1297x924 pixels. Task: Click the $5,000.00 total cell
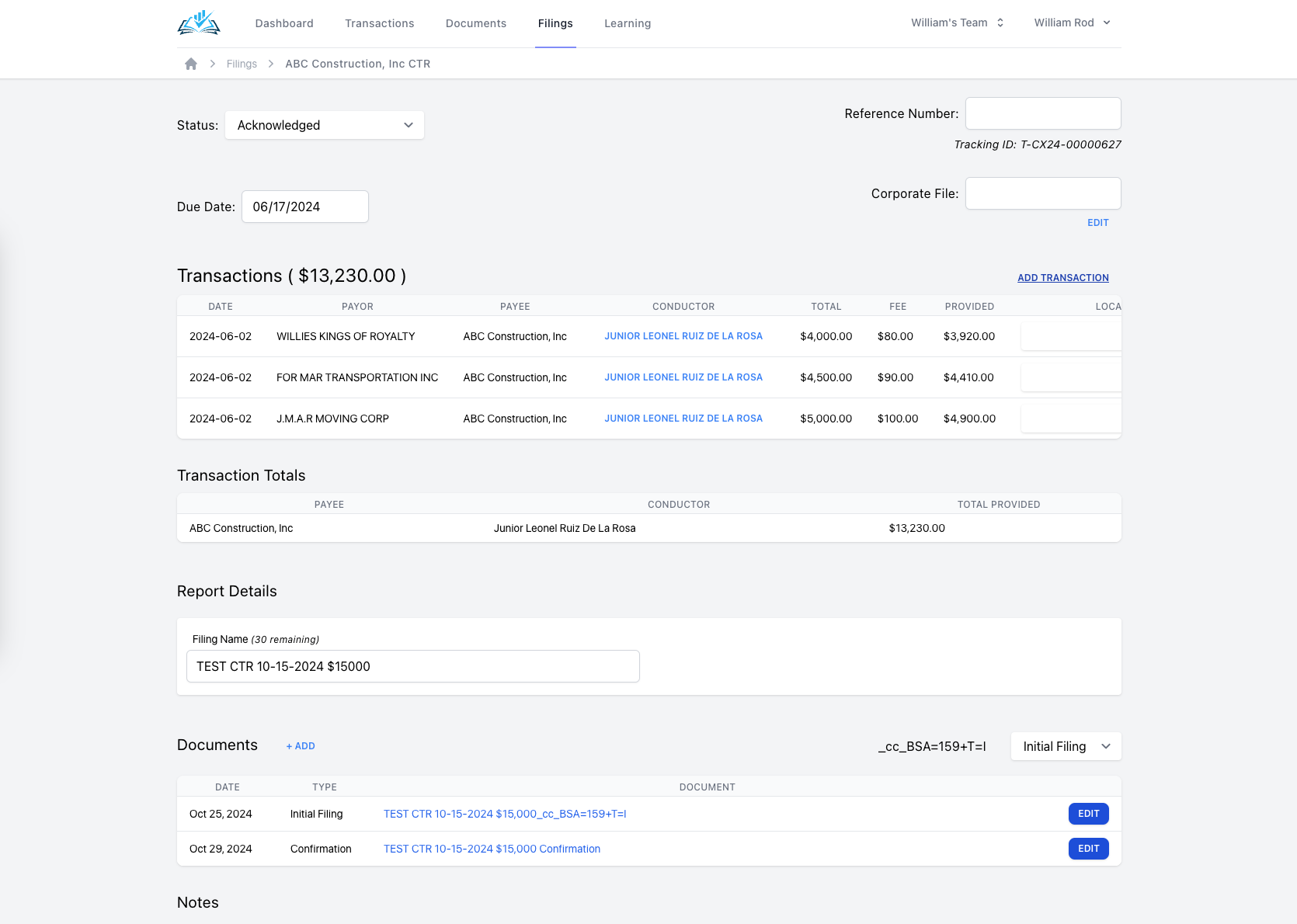click(826, 419)
